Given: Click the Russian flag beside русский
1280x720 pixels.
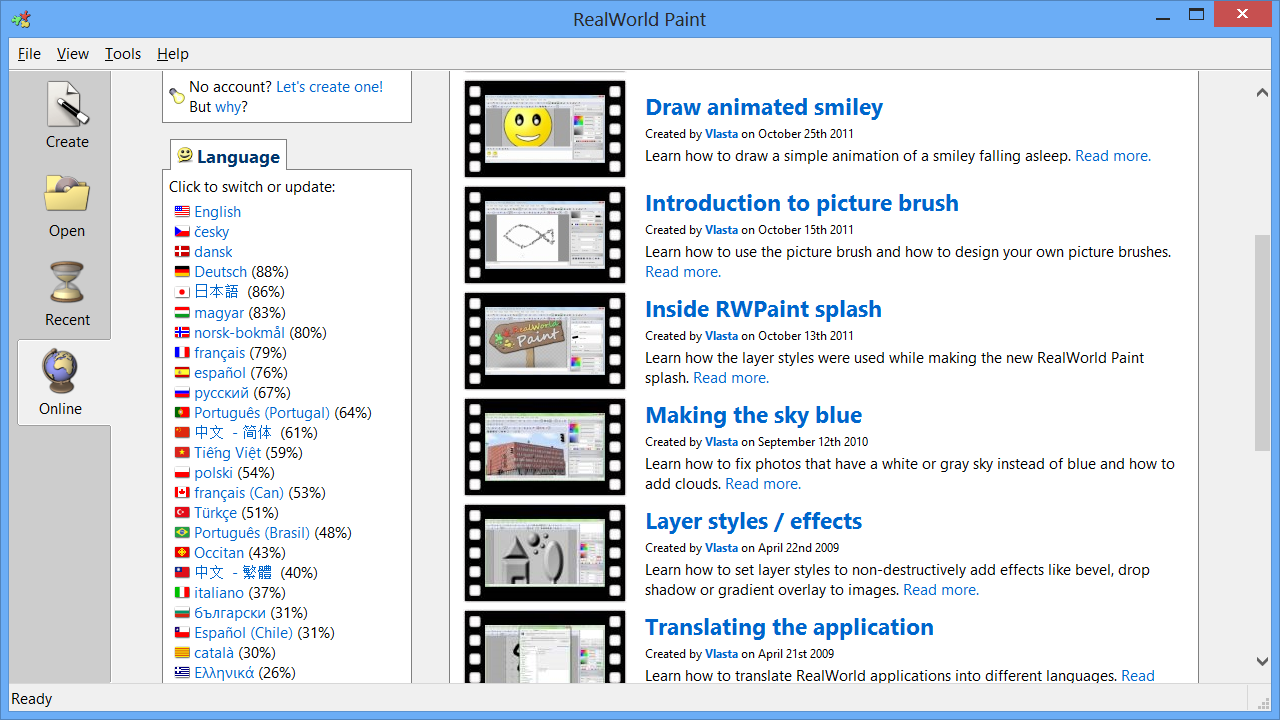Looking at the screenshot, I should [182, 392].
